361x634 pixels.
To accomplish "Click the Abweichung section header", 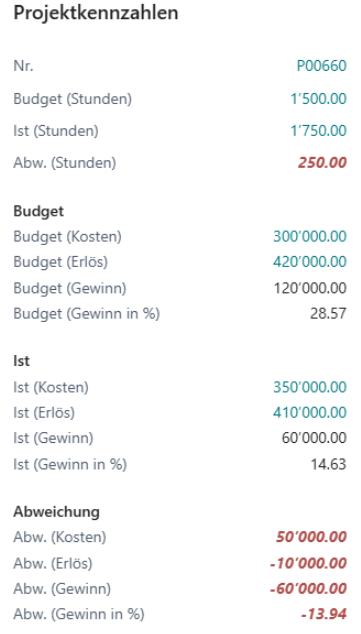I will (56, 512).
